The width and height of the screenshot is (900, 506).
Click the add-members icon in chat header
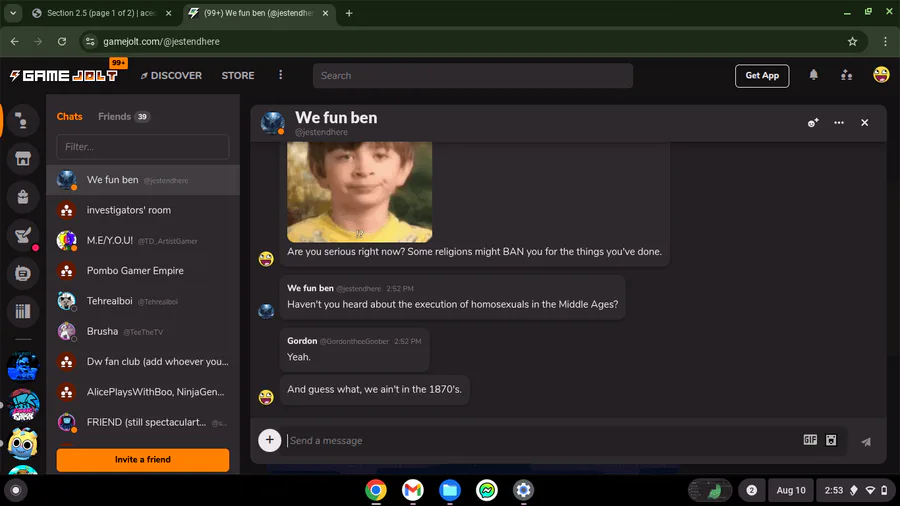(x=813, y=123)
